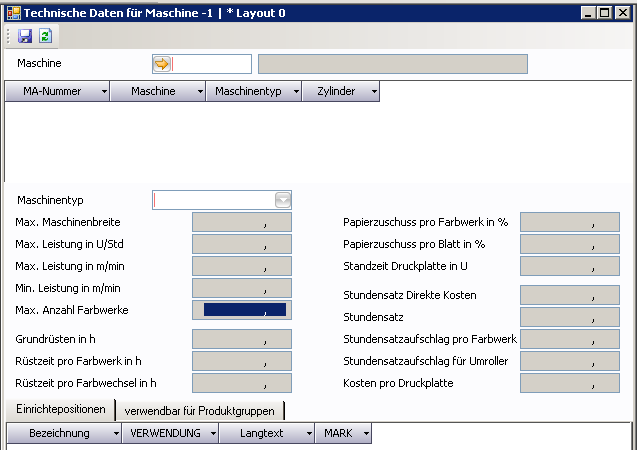Switch to the Einrichtepositionen tab
Screen dimensions: 637x450
coord(60,409)
